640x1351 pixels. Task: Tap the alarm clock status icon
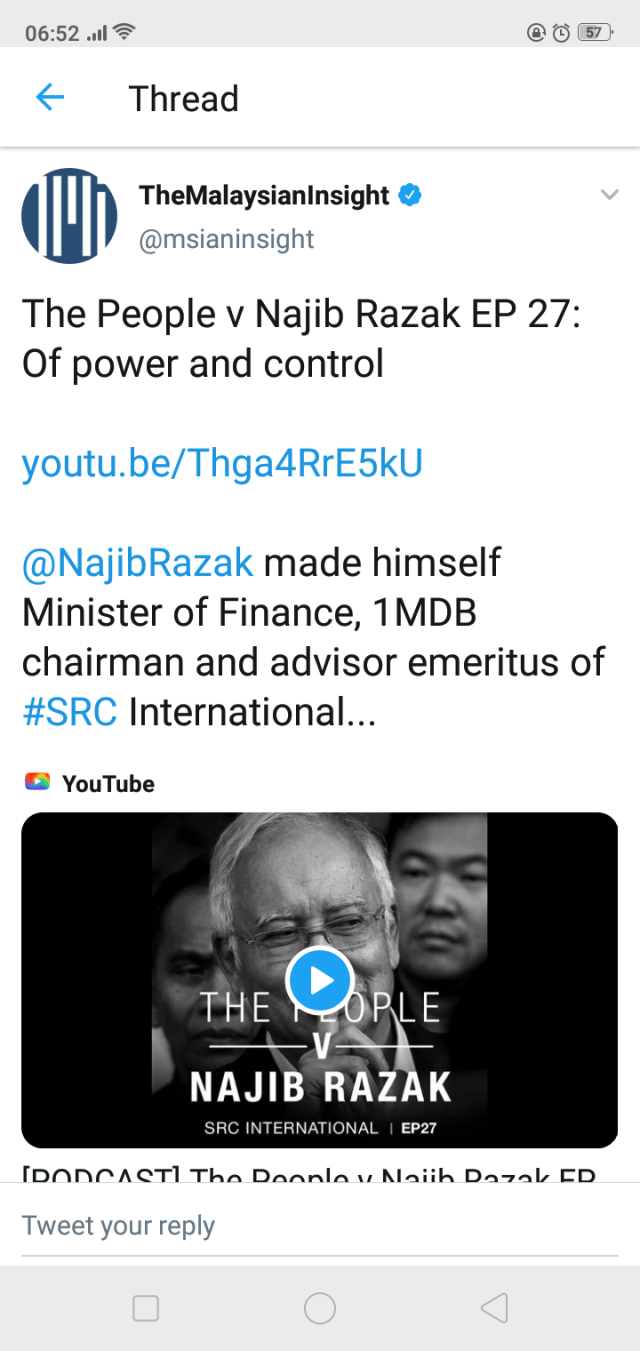pos(561,32)
